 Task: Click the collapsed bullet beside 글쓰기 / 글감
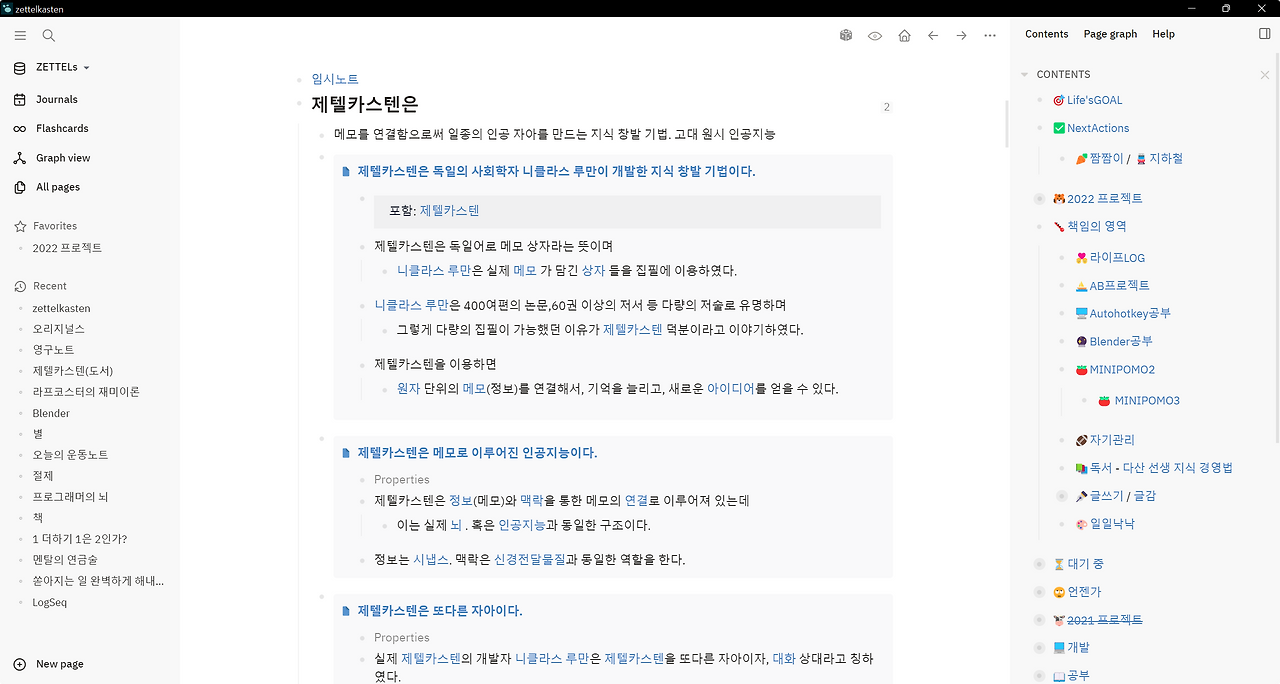coord(1062,496)
